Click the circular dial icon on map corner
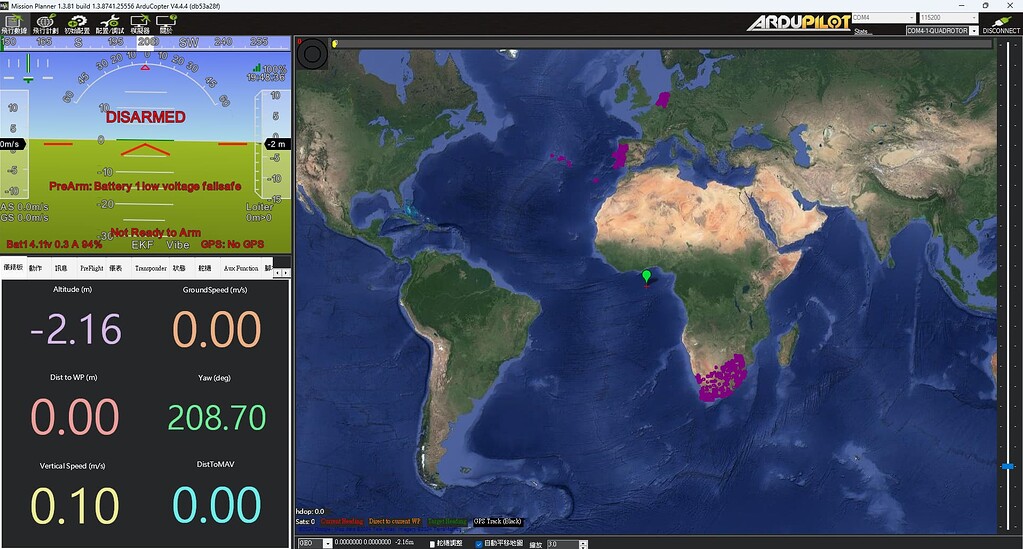1023x549 pixels. 313,52
